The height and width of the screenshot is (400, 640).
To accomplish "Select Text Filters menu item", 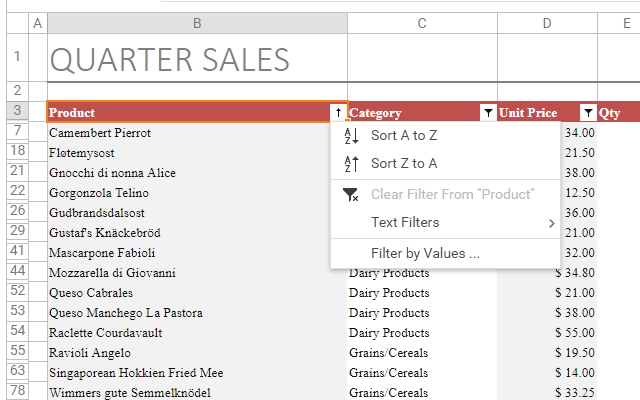I will [x=405, y=223].
